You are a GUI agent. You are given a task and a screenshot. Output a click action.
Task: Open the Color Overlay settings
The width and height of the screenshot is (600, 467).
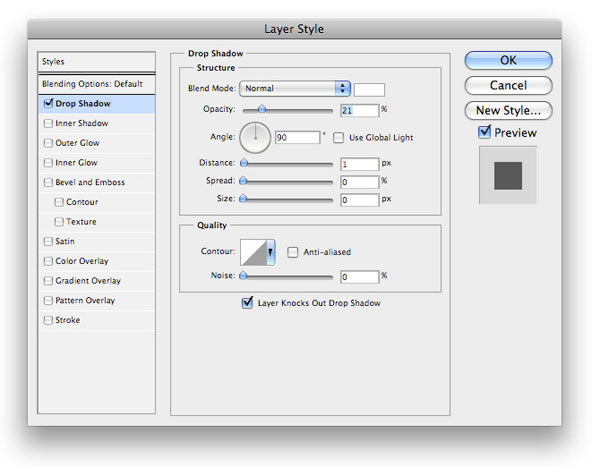(82, 261)
